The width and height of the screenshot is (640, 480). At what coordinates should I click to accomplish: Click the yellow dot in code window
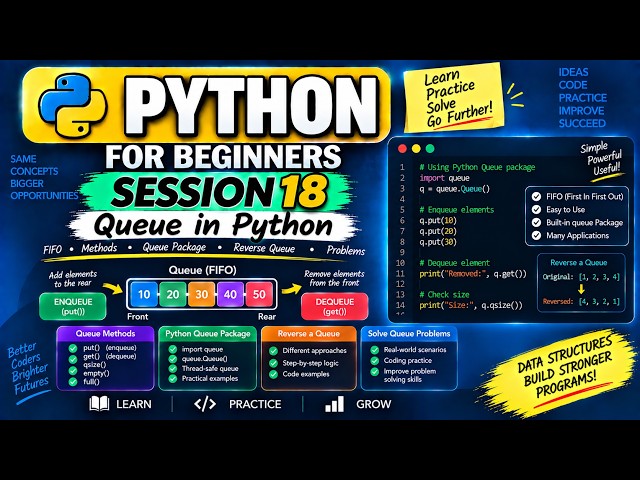click(x=416, y=149)
